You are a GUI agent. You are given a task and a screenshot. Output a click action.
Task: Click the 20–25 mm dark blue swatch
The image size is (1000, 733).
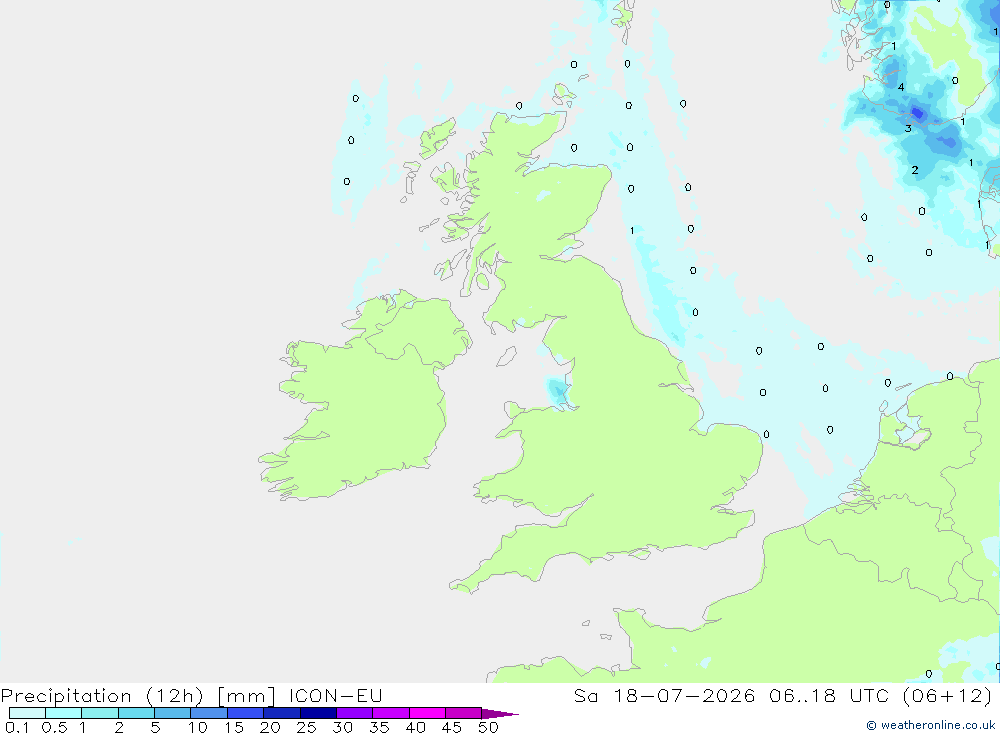click(281, 713)
